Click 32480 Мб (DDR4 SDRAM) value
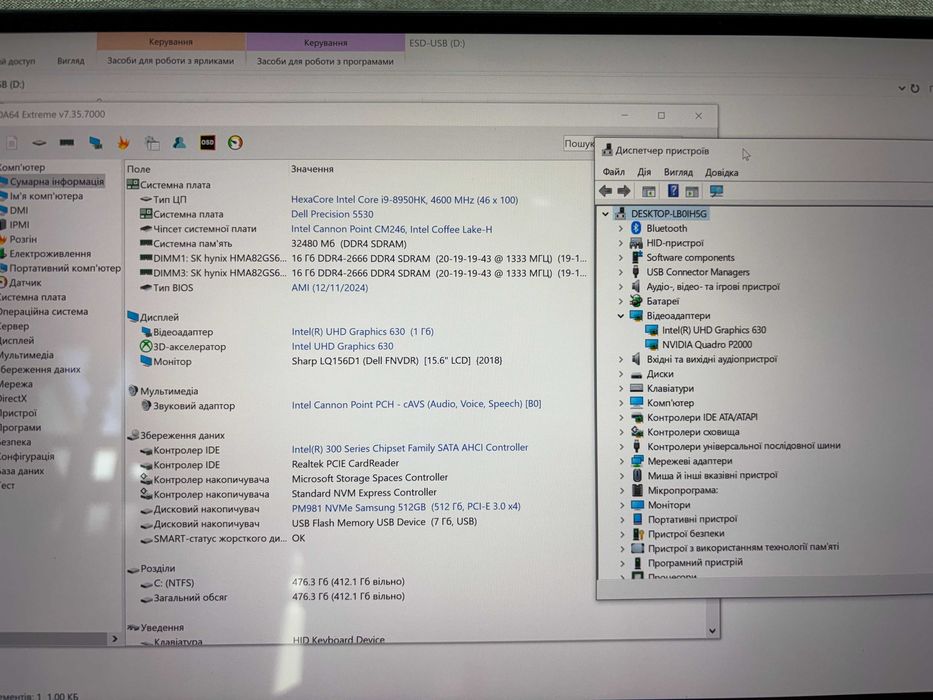Viewport: 933px width, 700px height. [349, 243]
